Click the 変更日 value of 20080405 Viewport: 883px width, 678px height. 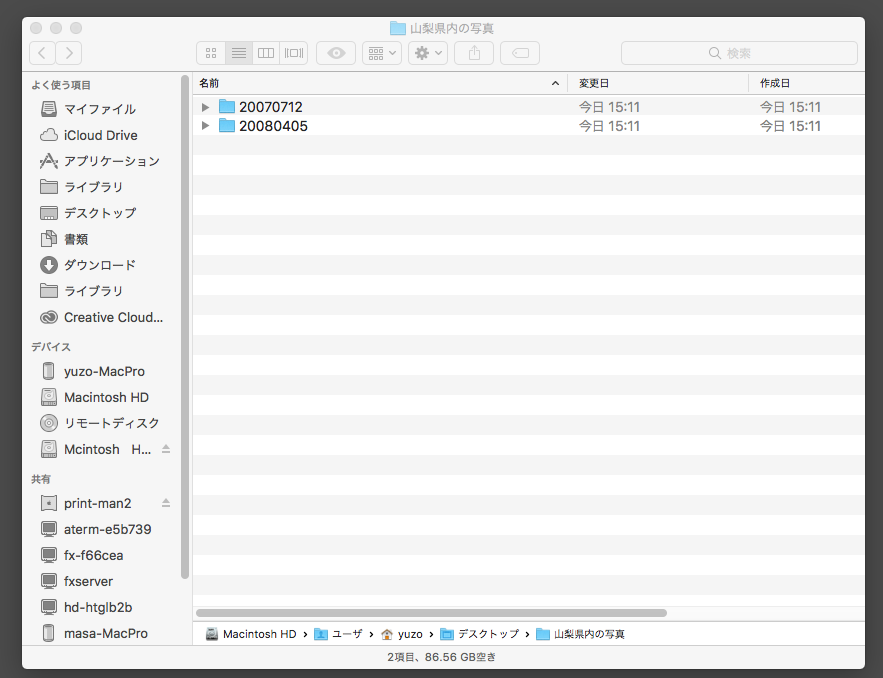click(609, 126)
